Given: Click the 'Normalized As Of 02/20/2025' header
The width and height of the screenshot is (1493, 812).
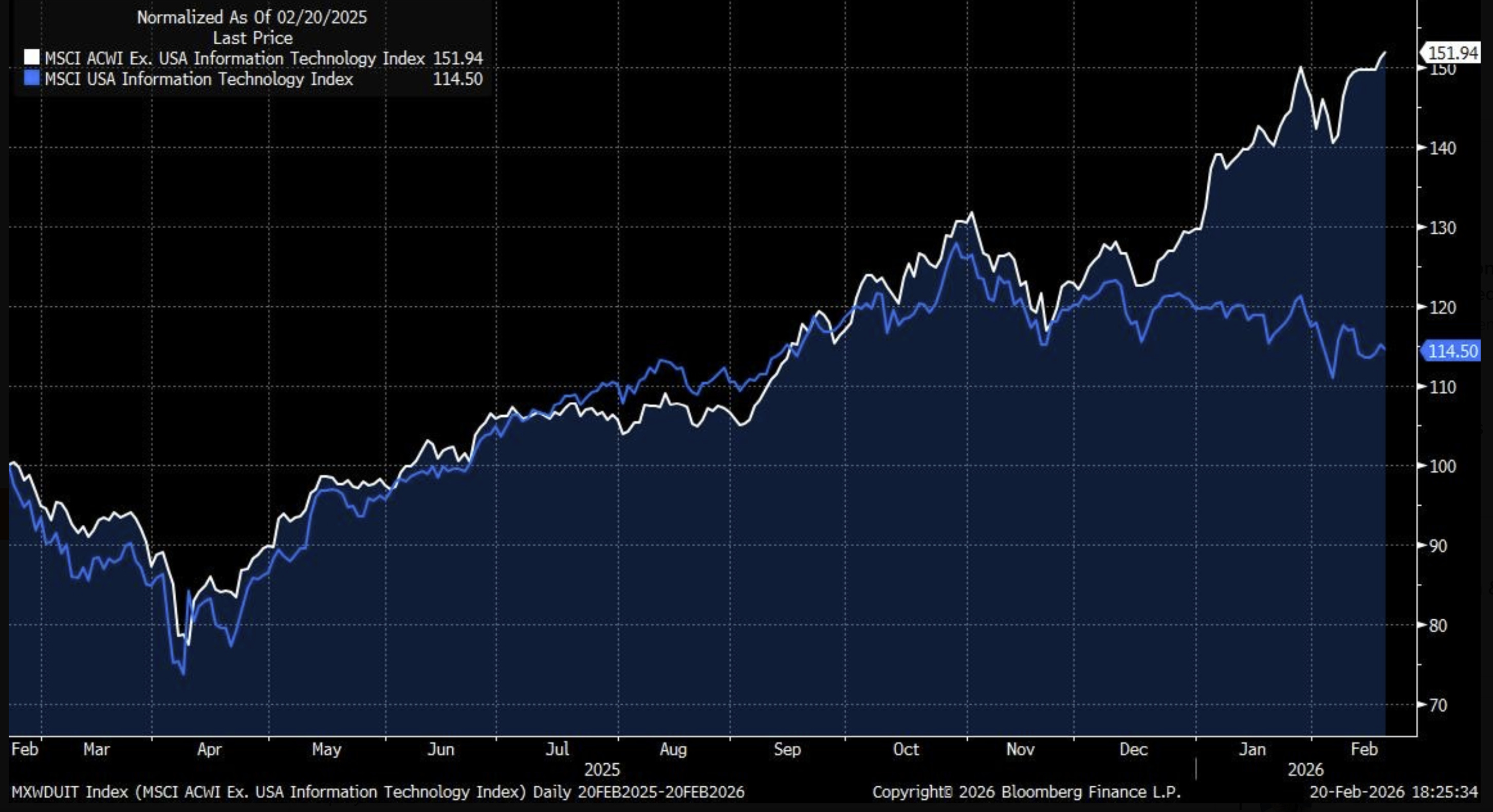Looking at the screenshot, I should pyautogui.click(x=251, y=17).
